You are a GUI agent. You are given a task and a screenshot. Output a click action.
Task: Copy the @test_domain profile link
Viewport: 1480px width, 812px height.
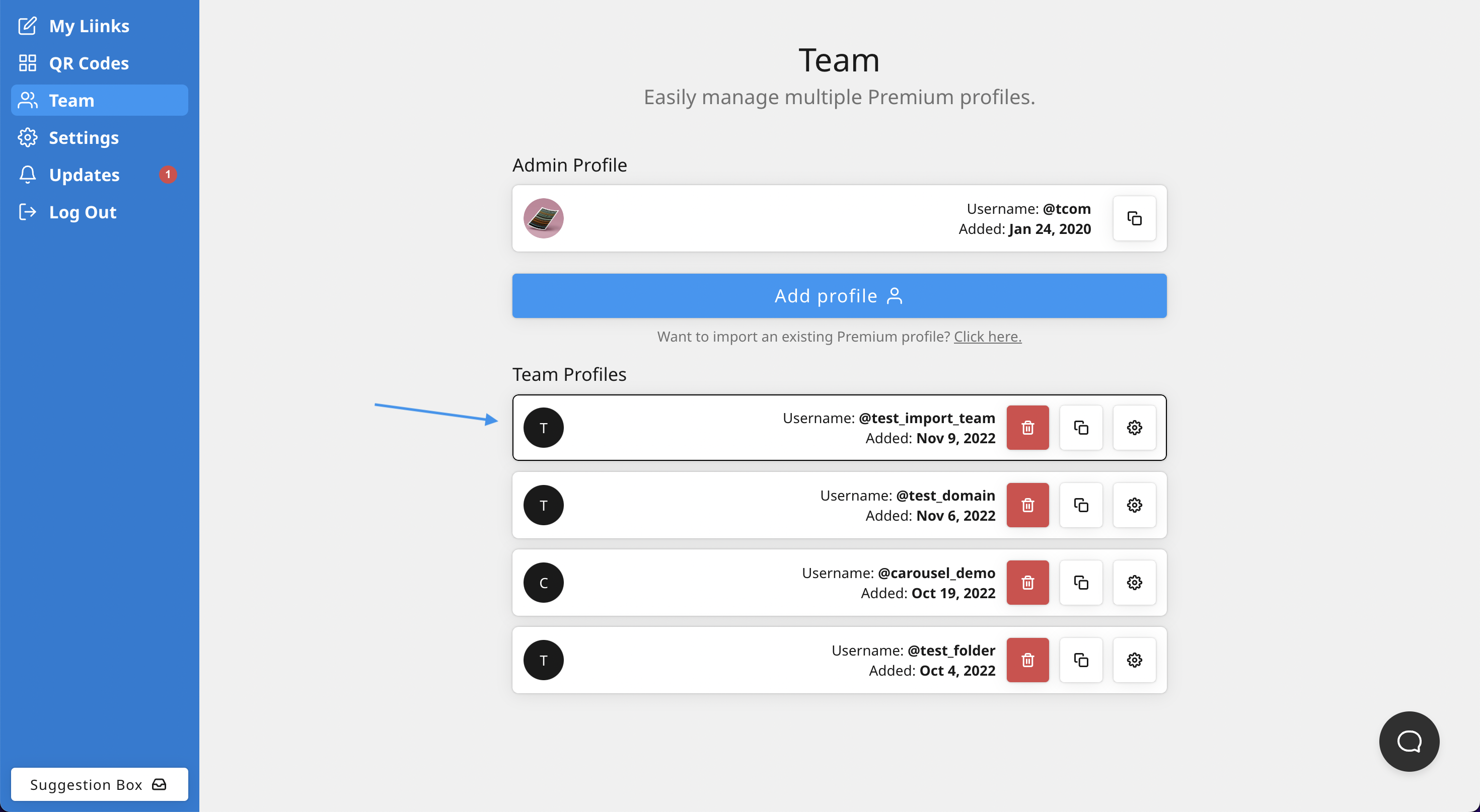pos(1081,505)
